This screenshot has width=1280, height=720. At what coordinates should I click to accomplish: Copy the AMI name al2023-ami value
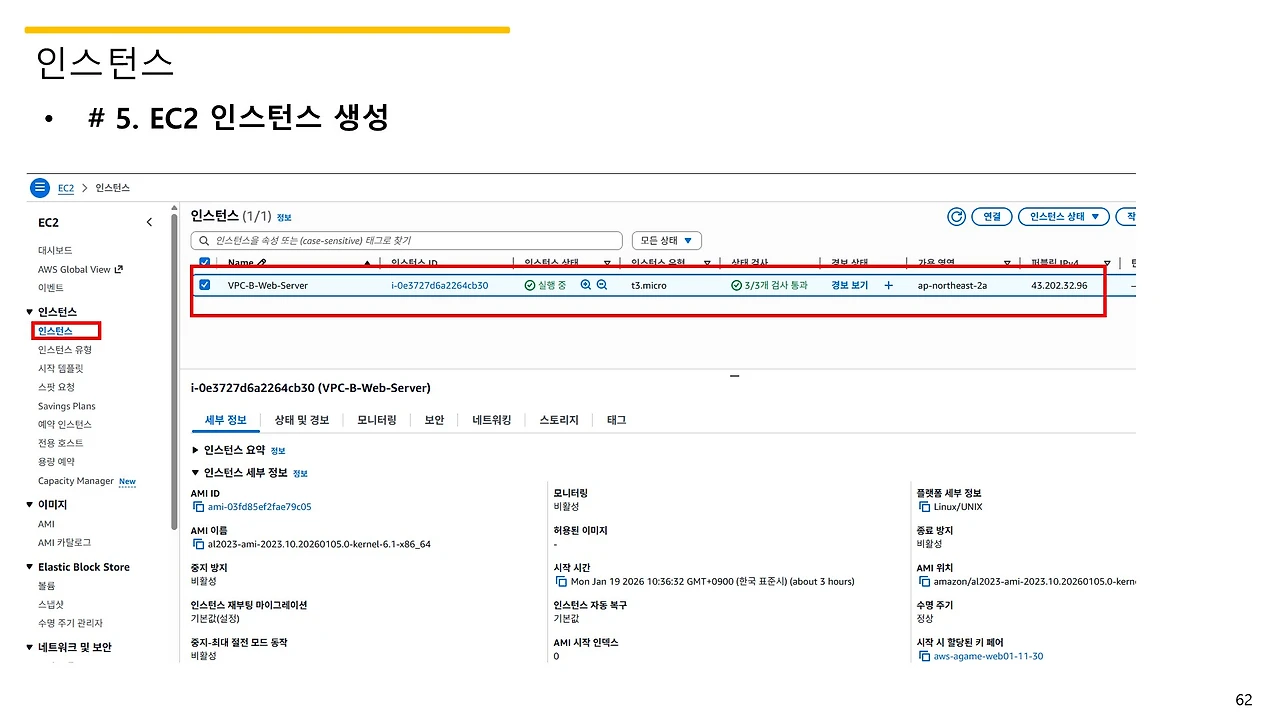click(198, 544)
